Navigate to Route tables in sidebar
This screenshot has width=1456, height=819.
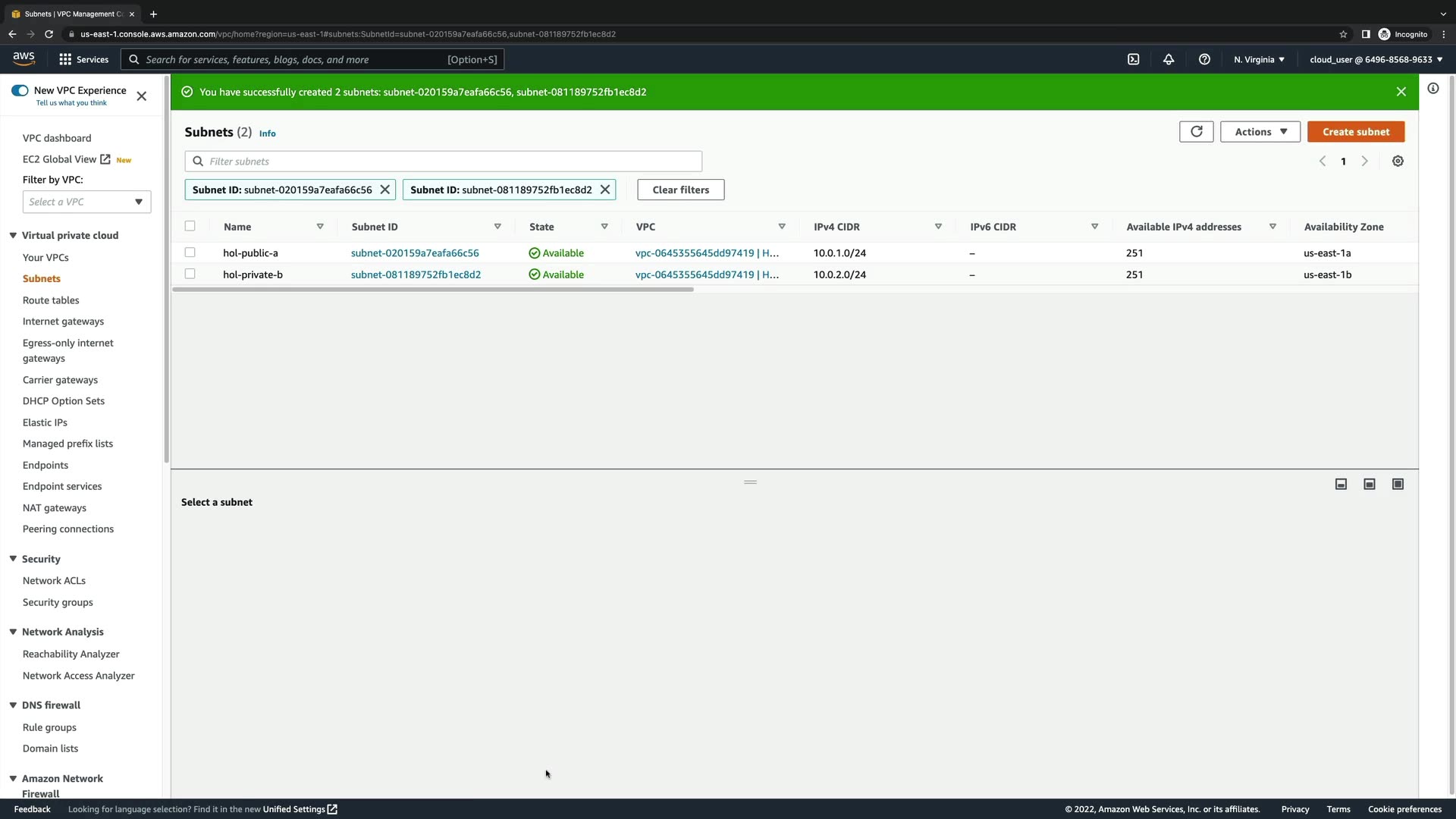tap(51, 300)
